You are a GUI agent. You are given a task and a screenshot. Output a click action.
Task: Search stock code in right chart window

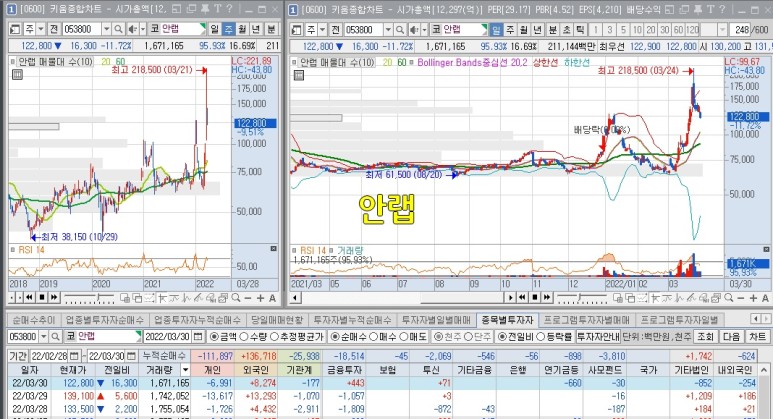pos(400,30)
